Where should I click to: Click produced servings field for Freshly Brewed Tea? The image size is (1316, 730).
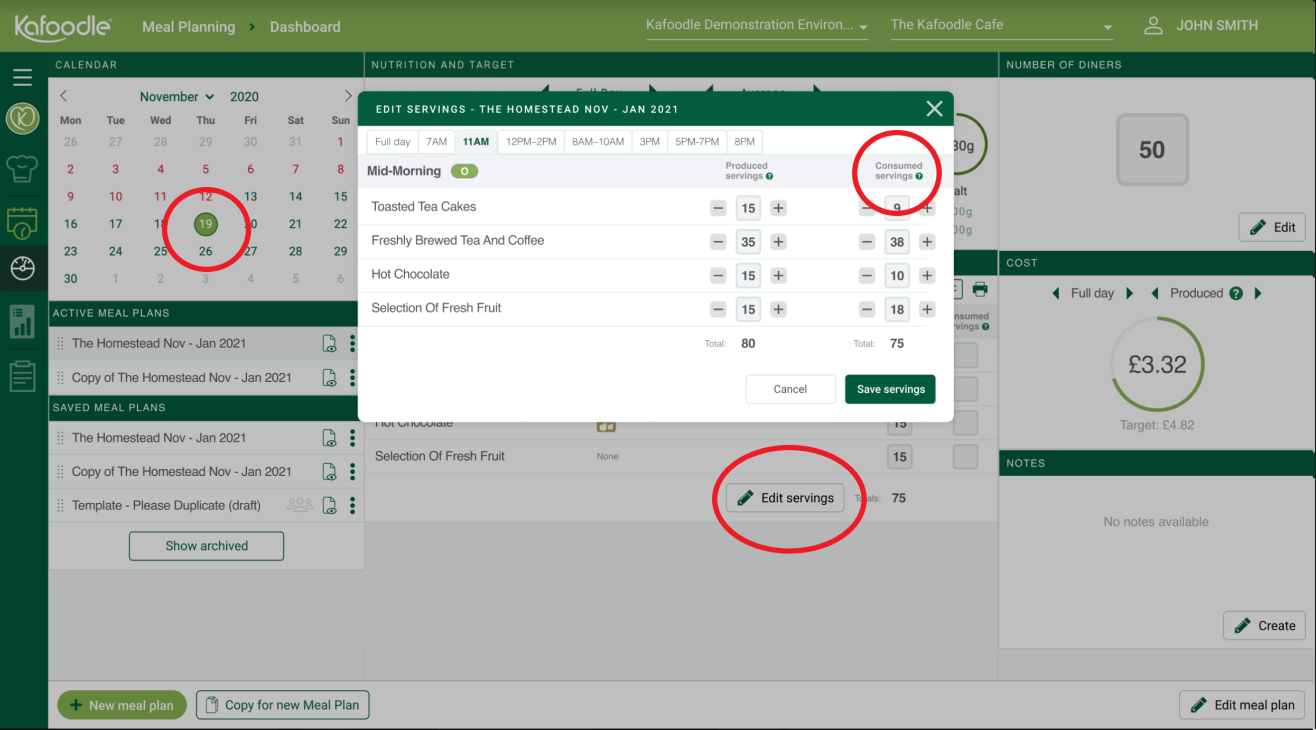tap(748, 242)
